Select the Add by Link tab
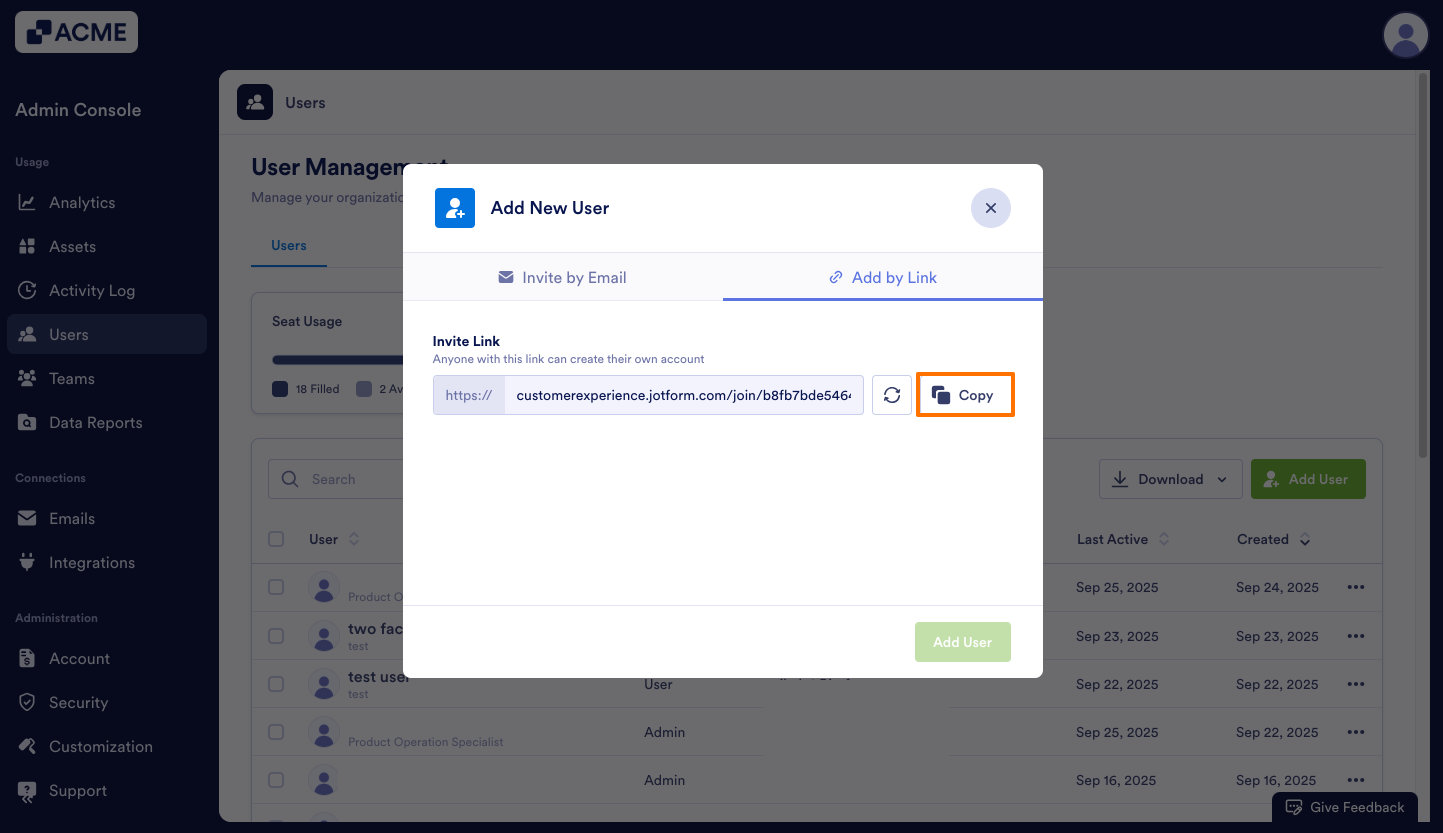This screenshot has height=833, width=1443. [x=883, y=277]
